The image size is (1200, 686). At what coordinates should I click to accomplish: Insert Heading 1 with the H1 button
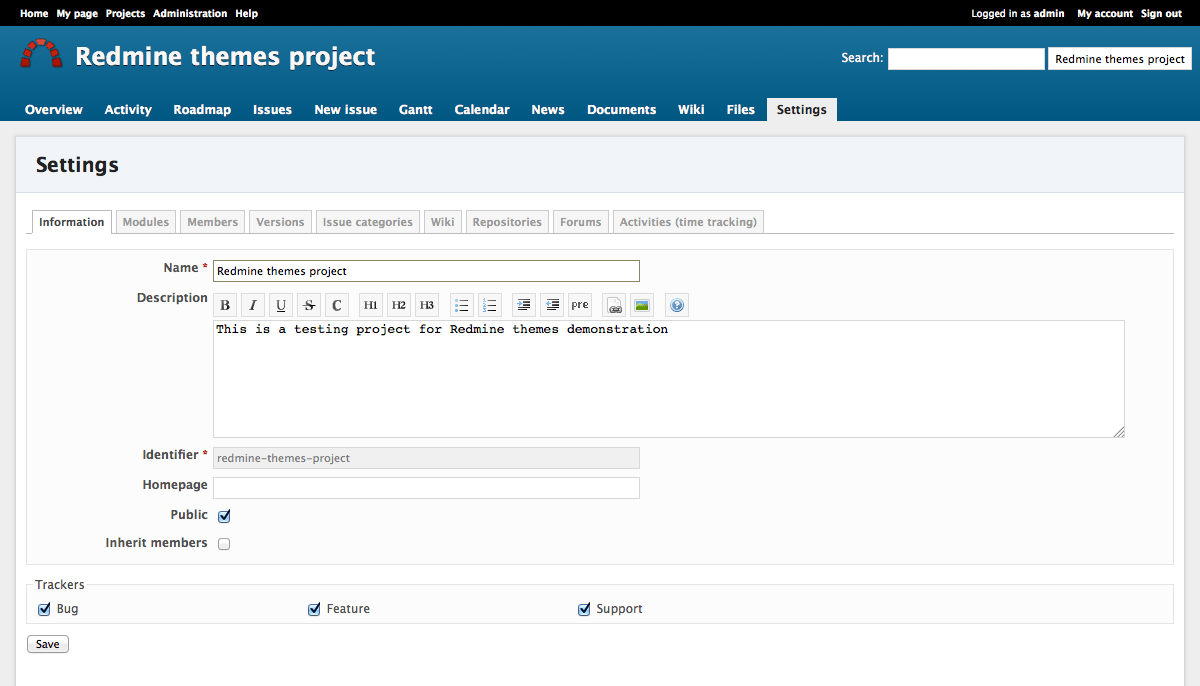tap(371, 305)
